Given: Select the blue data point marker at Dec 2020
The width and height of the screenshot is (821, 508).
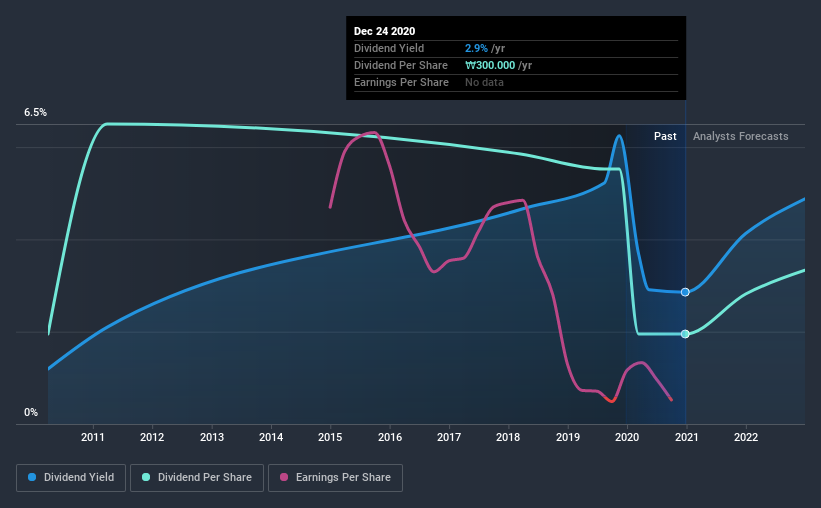Looking at the screenshot, I should pos(685,292).
